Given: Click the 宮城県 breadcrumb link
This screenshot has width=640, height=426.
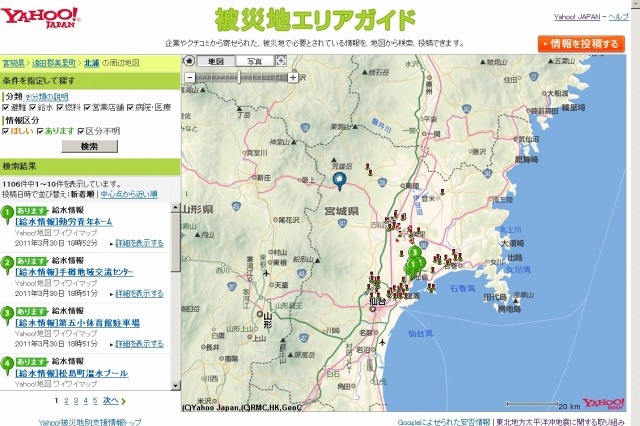Looking at the screenshot, I should [13, 63].
